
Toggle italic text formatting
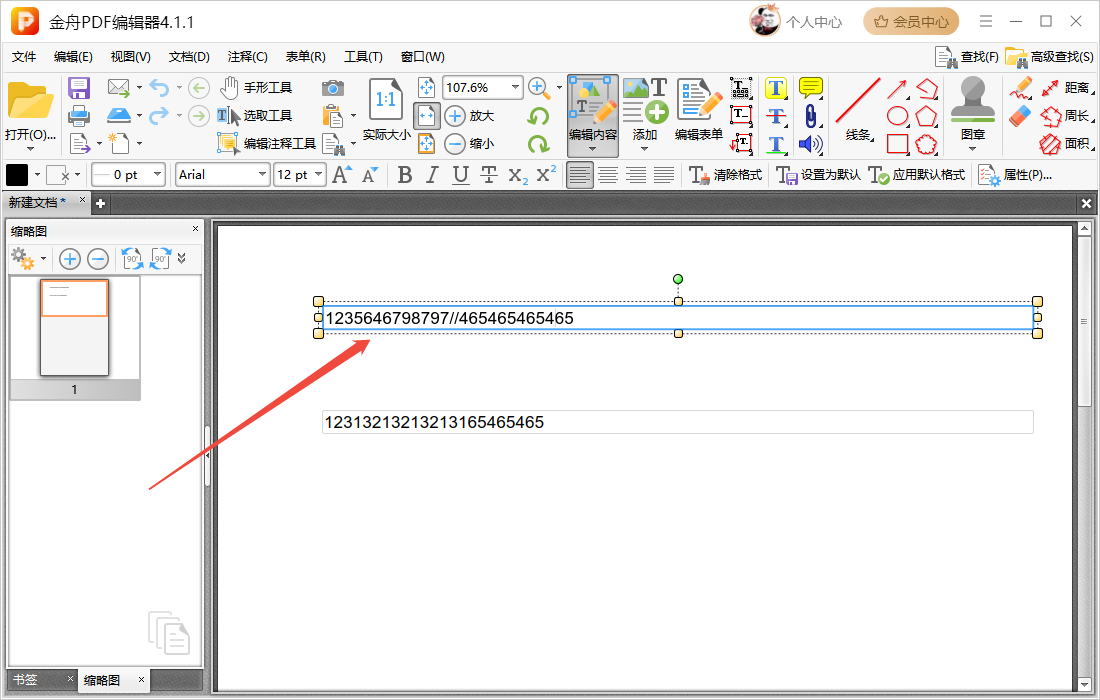(432, 175)
